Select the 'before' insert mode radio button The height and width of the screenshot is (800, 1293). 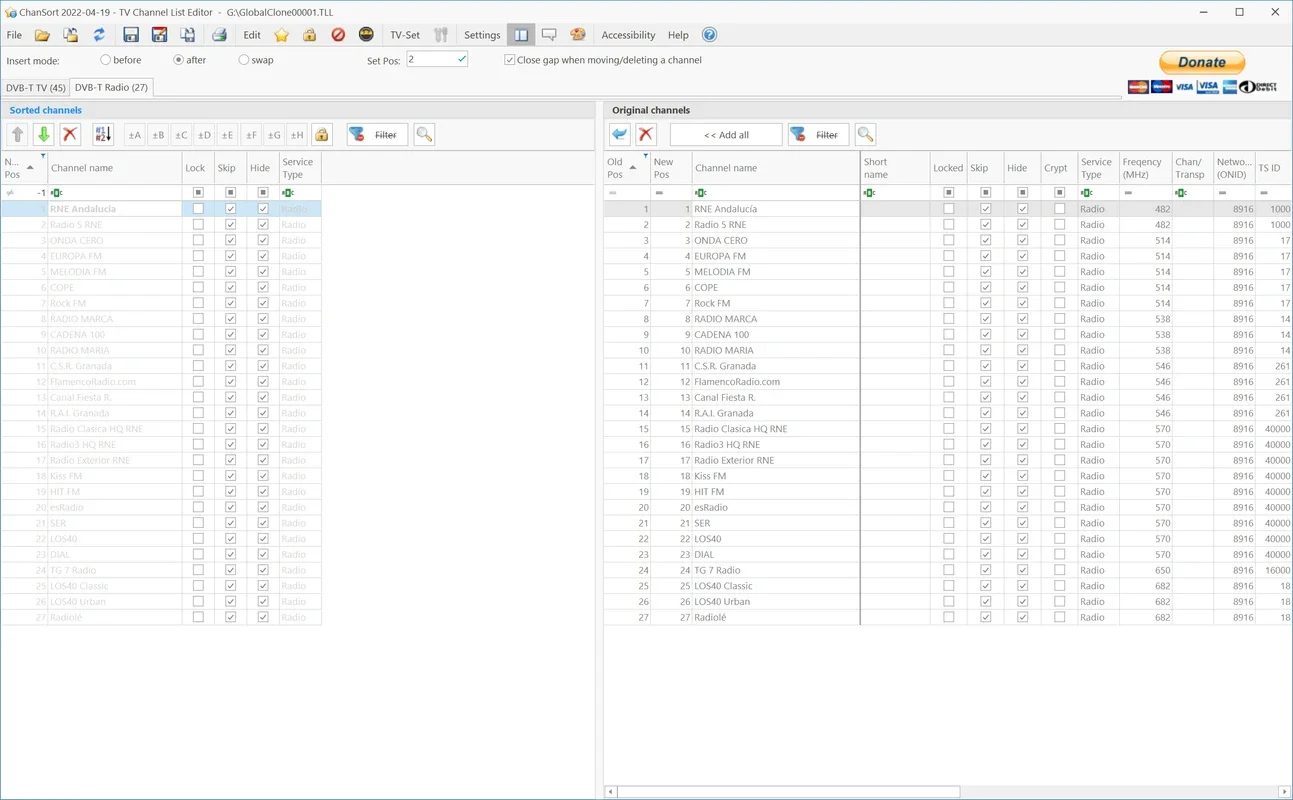point(106,60)
